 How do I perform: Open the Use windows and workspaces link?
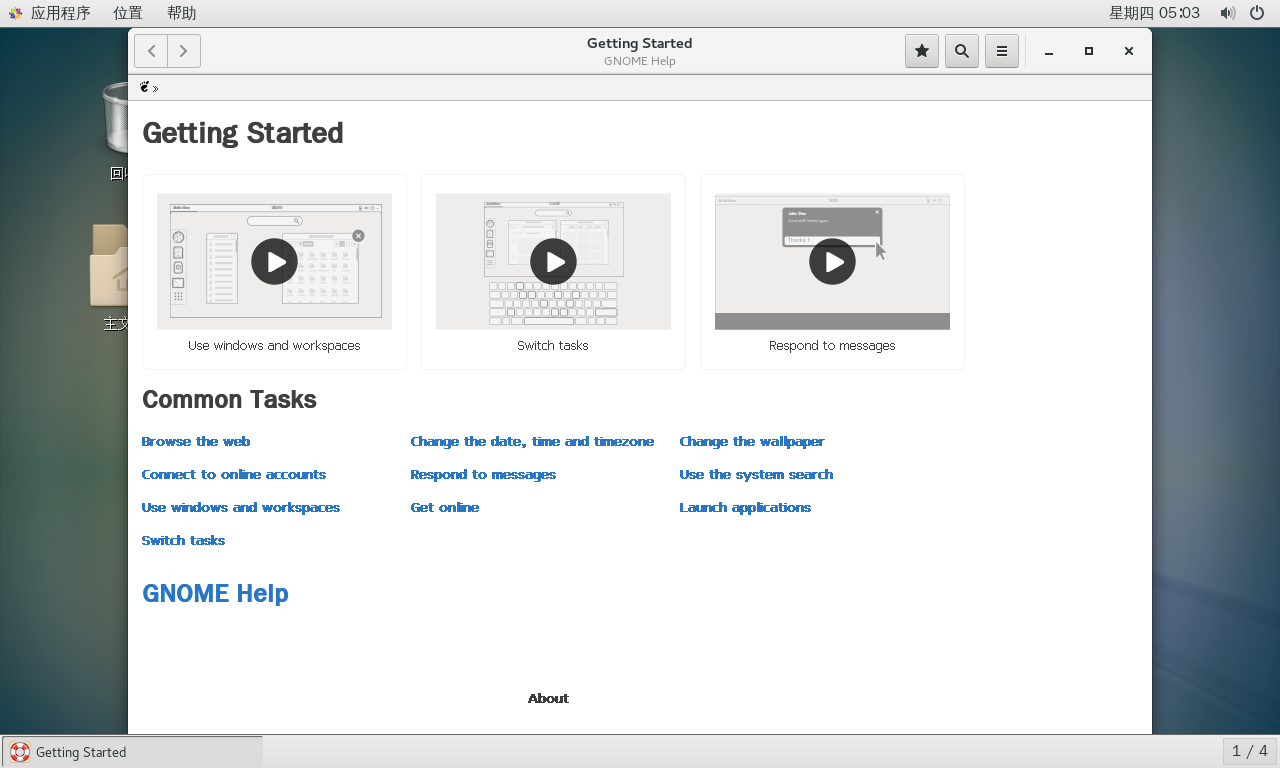click(x=241, y=507)
